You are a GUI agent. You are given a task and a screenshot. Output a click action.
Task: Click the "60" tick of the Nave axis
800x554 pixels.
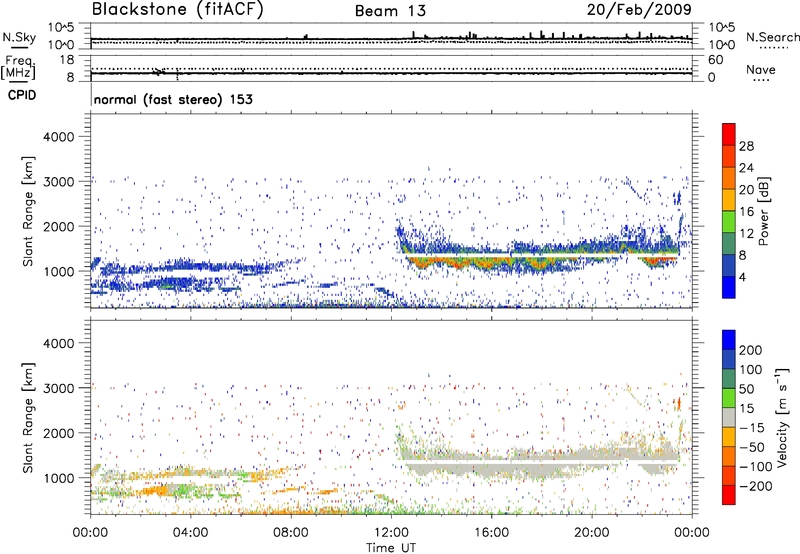[x=715, y=60]
